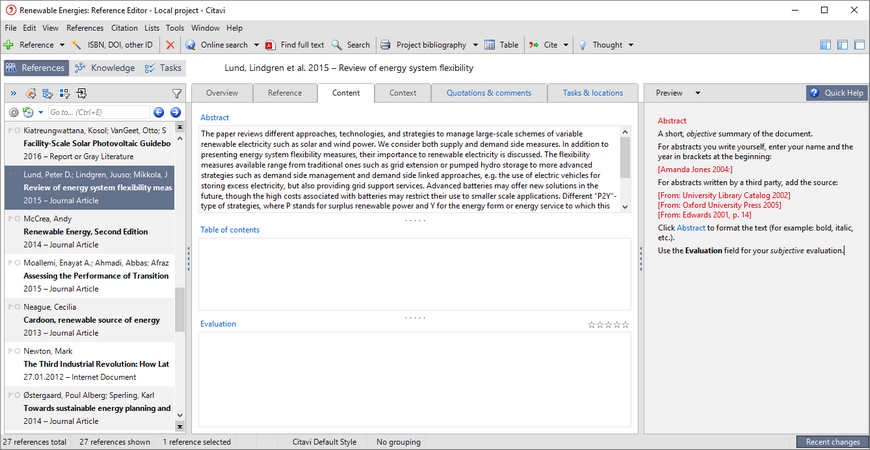The image size is (870, 450).
Task: Open the keywords tag filter icon
Action: [31, 93]
